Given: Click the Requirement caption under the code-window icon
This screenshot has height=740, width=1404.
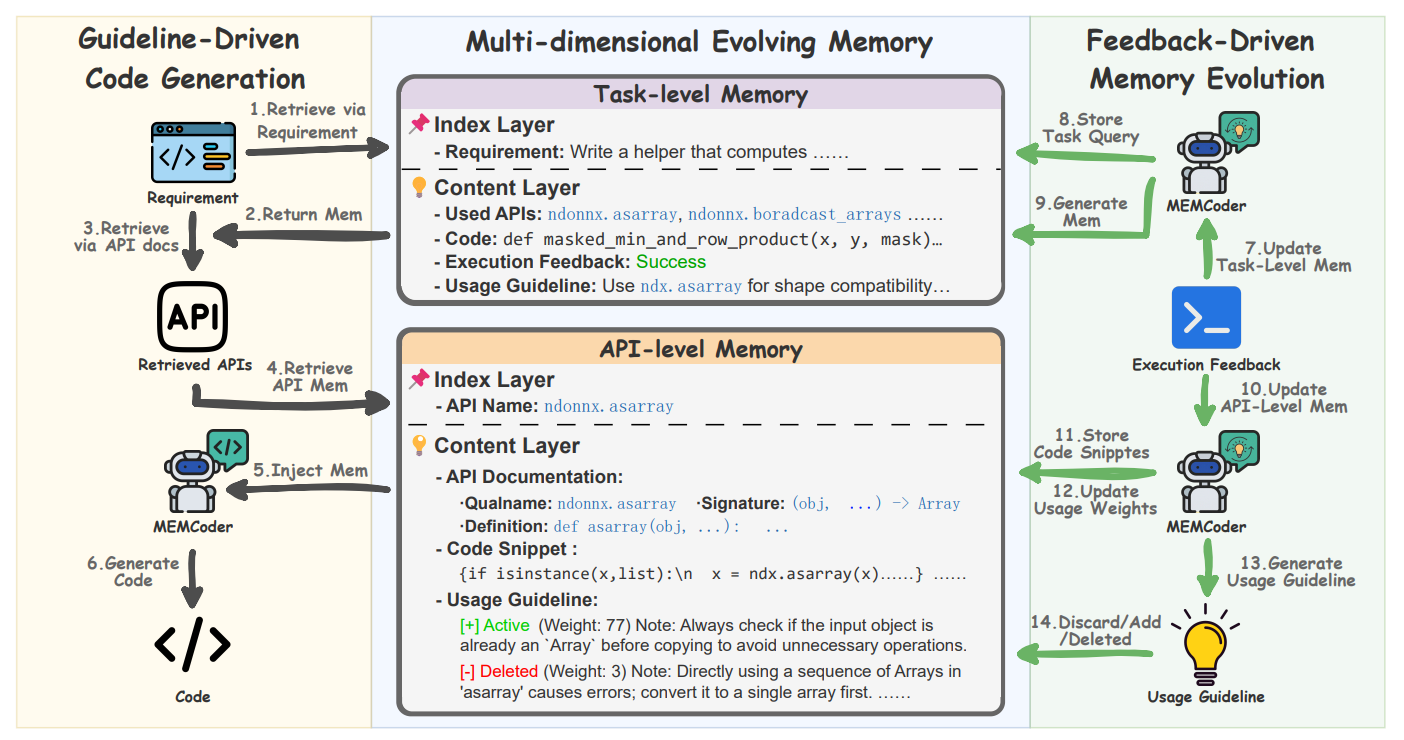Looking at the screenshot, I should point(193,198).
